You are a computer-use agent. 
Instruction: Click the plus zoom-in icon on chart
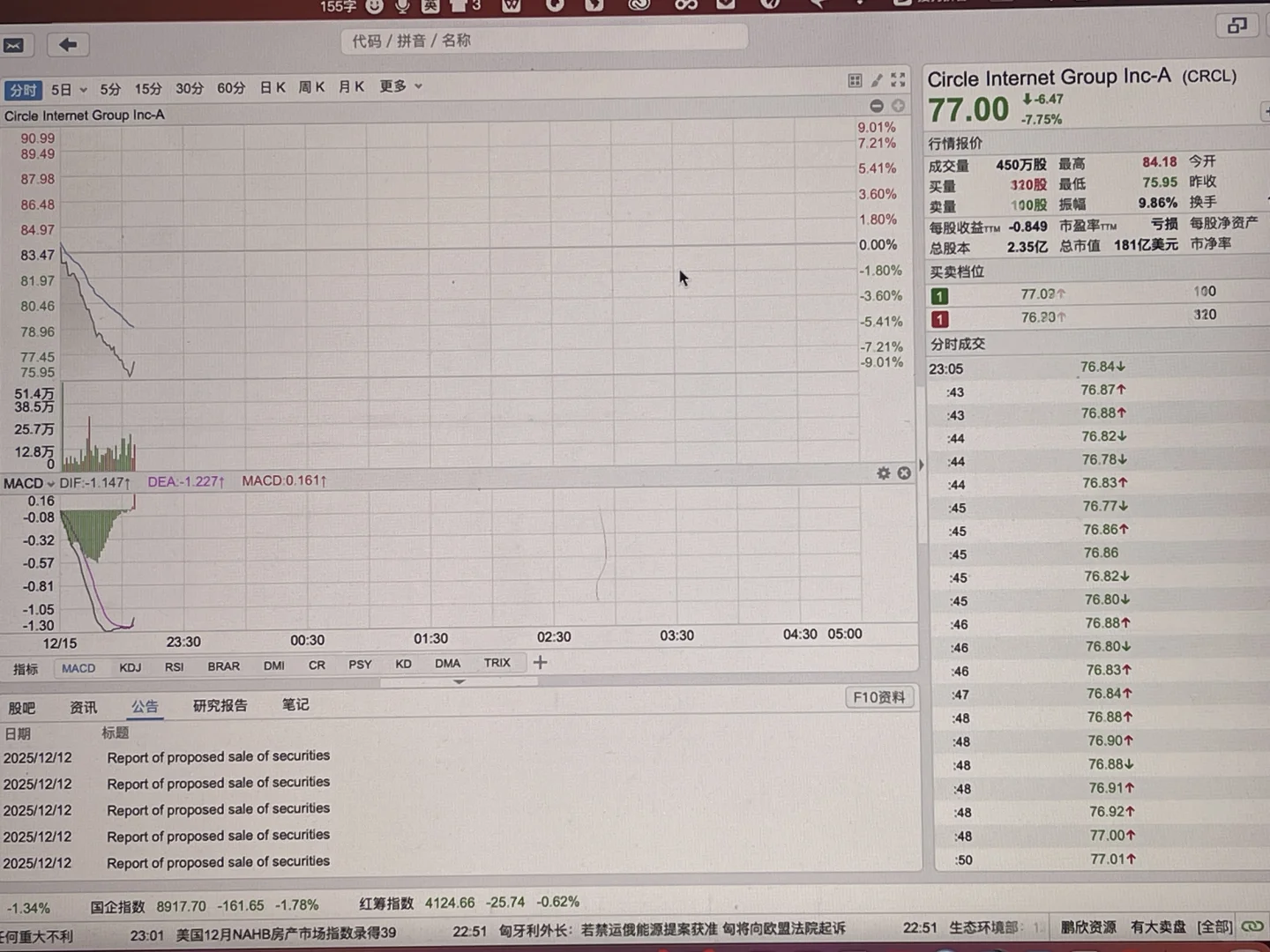898,106
